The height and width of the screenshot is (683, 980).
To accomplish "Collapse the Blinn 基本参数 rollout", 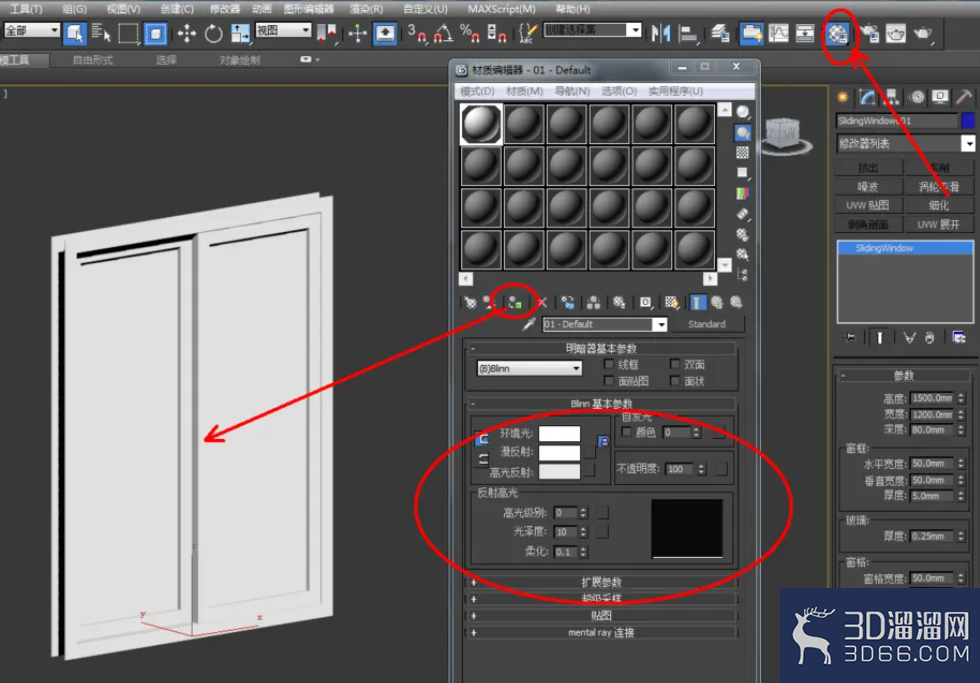I will (601, 404).
